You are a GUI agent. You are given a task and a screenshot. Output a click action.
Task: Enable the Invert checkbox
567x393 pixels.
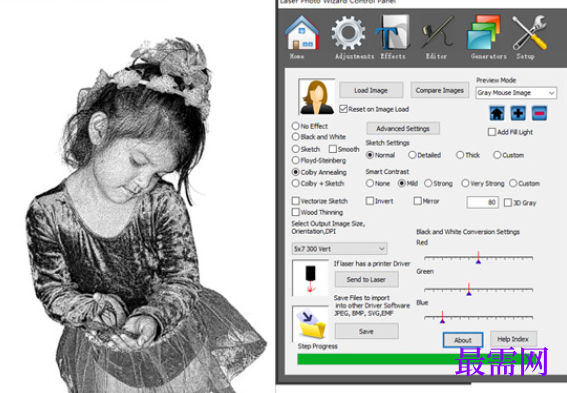pyautogui.click(x=370, y=201)
